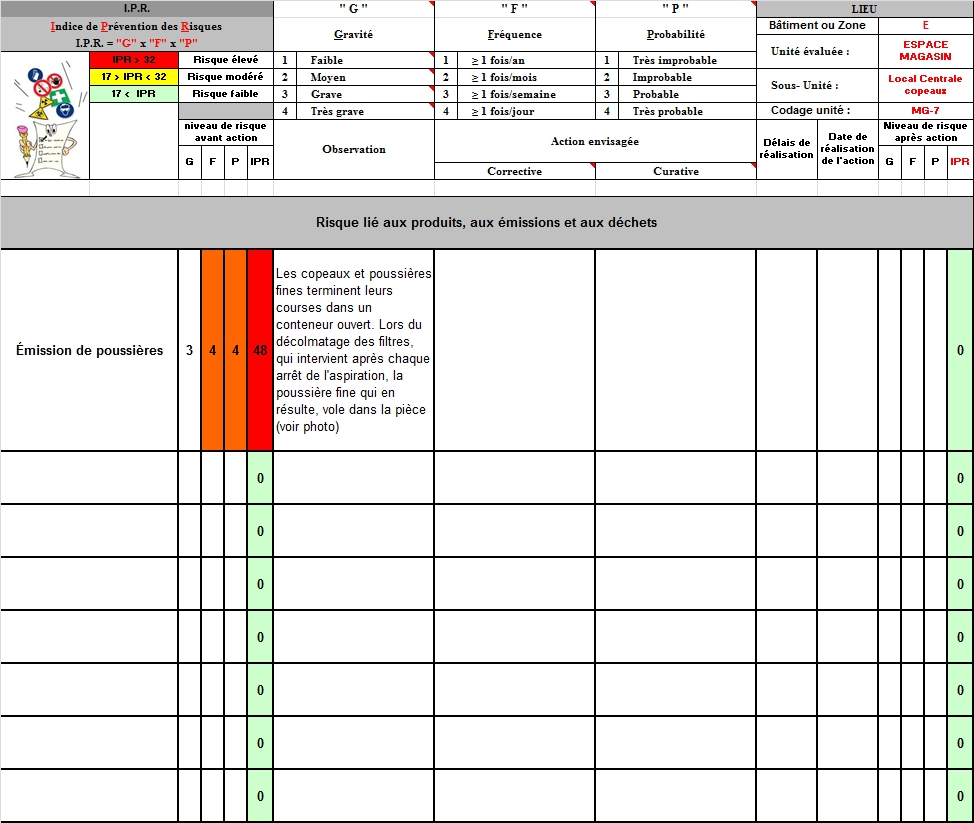
Task: Select the green "17 < IPR" legend cell
Action: coord(134,94)
